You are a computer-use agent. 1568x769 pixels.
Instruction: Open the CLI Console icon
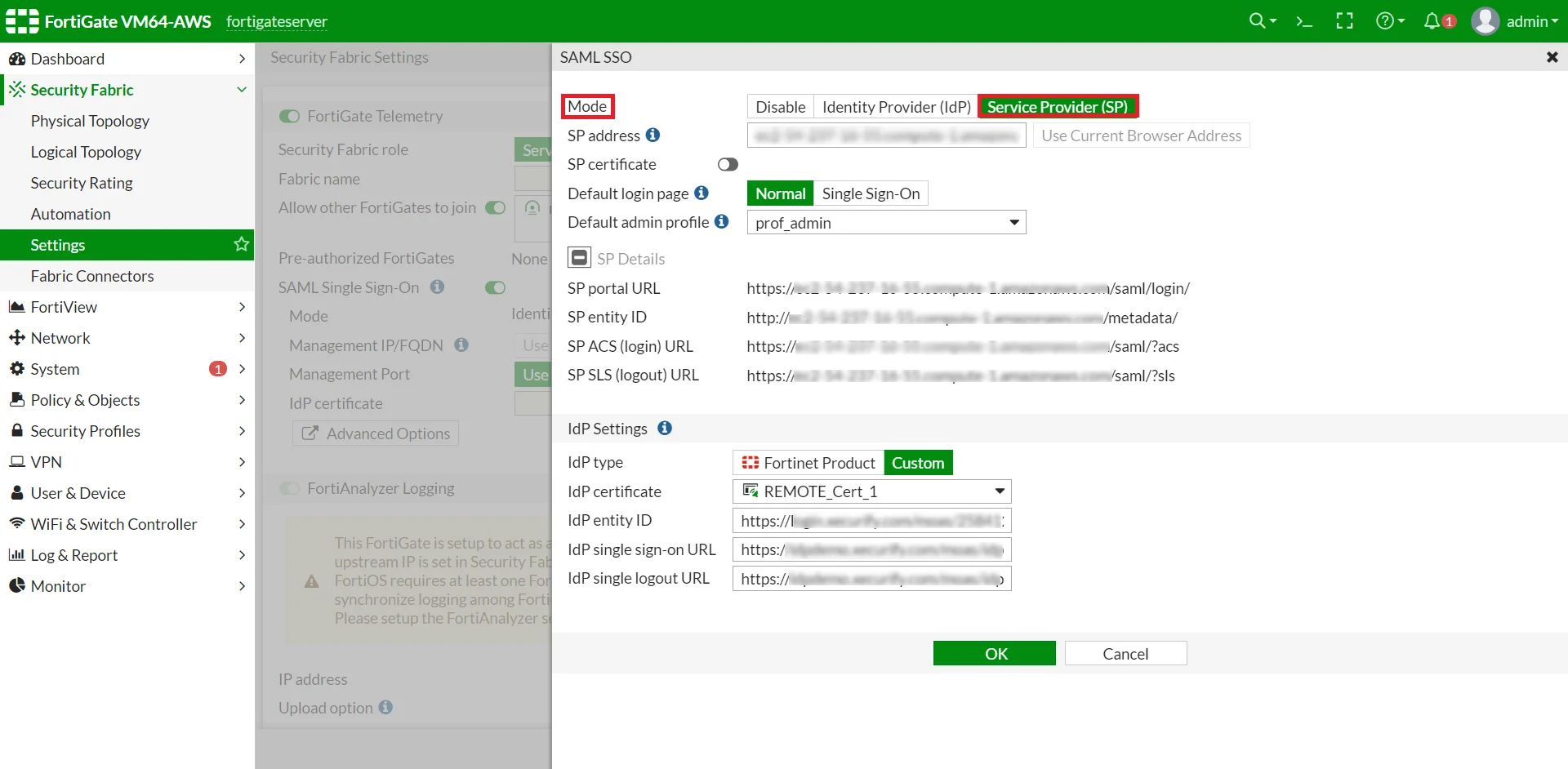tap(1304, 20)
